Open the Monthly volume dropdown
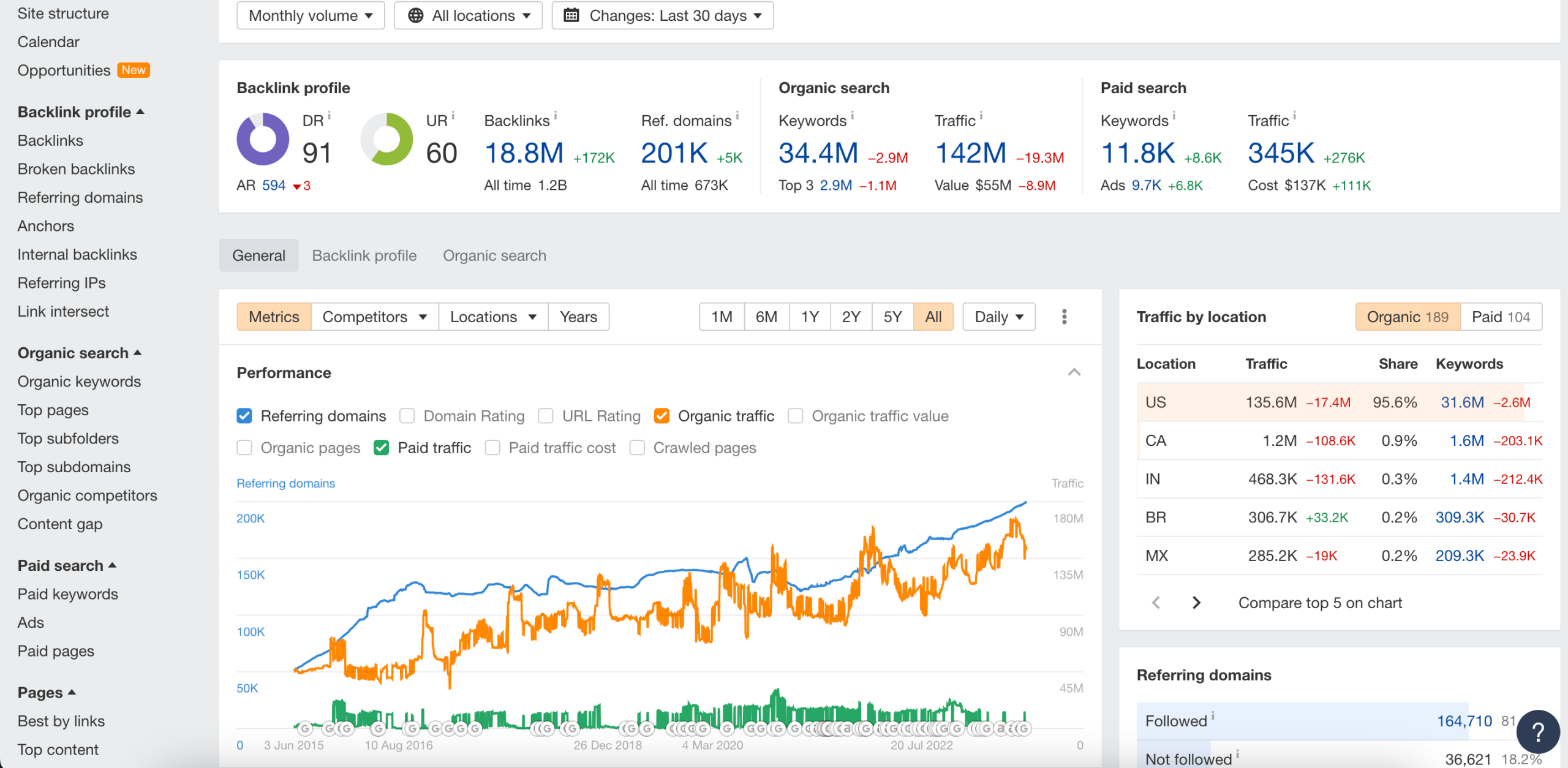The width and height of the screenshot is (1568, 768). tap(311, 15)
